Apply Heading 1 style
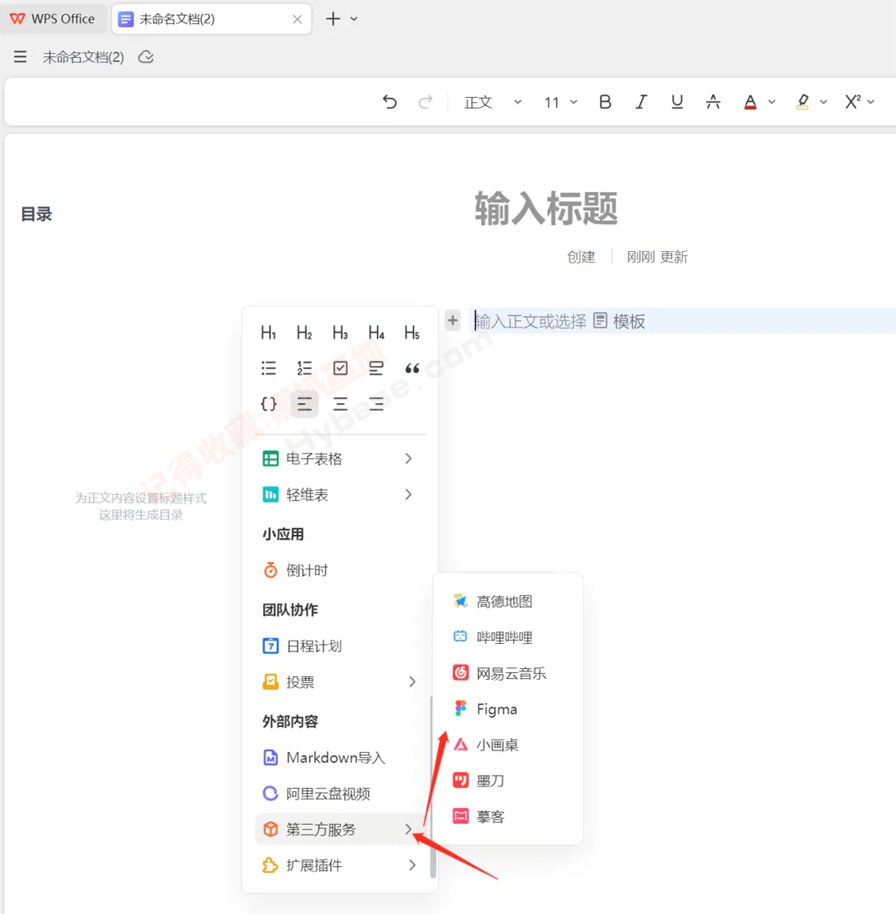 pyautogui.click(x=268, y=333)
